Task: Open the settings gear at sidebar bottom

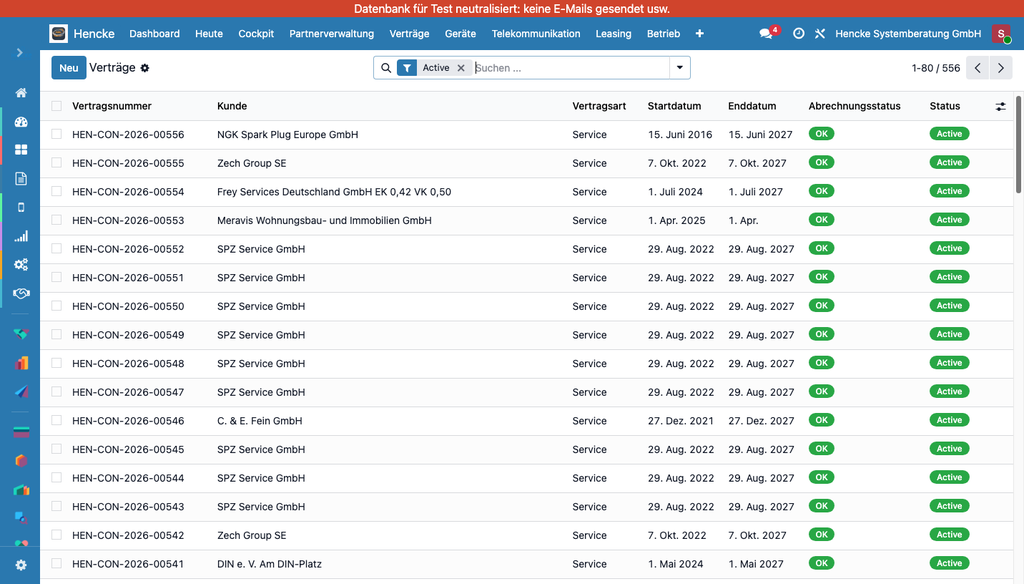Action: 21,565
